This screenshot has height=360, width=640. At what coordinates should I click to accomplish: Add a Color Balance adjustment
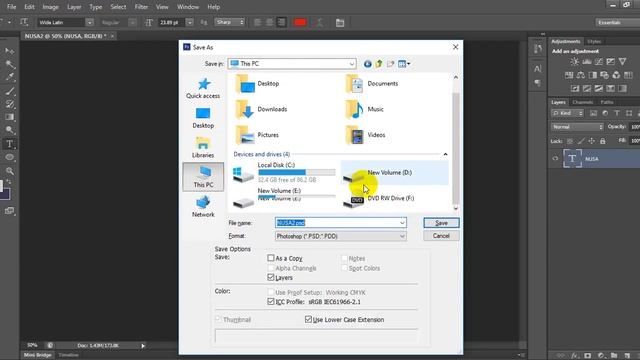pyautogui.click(x=580, y=75)
